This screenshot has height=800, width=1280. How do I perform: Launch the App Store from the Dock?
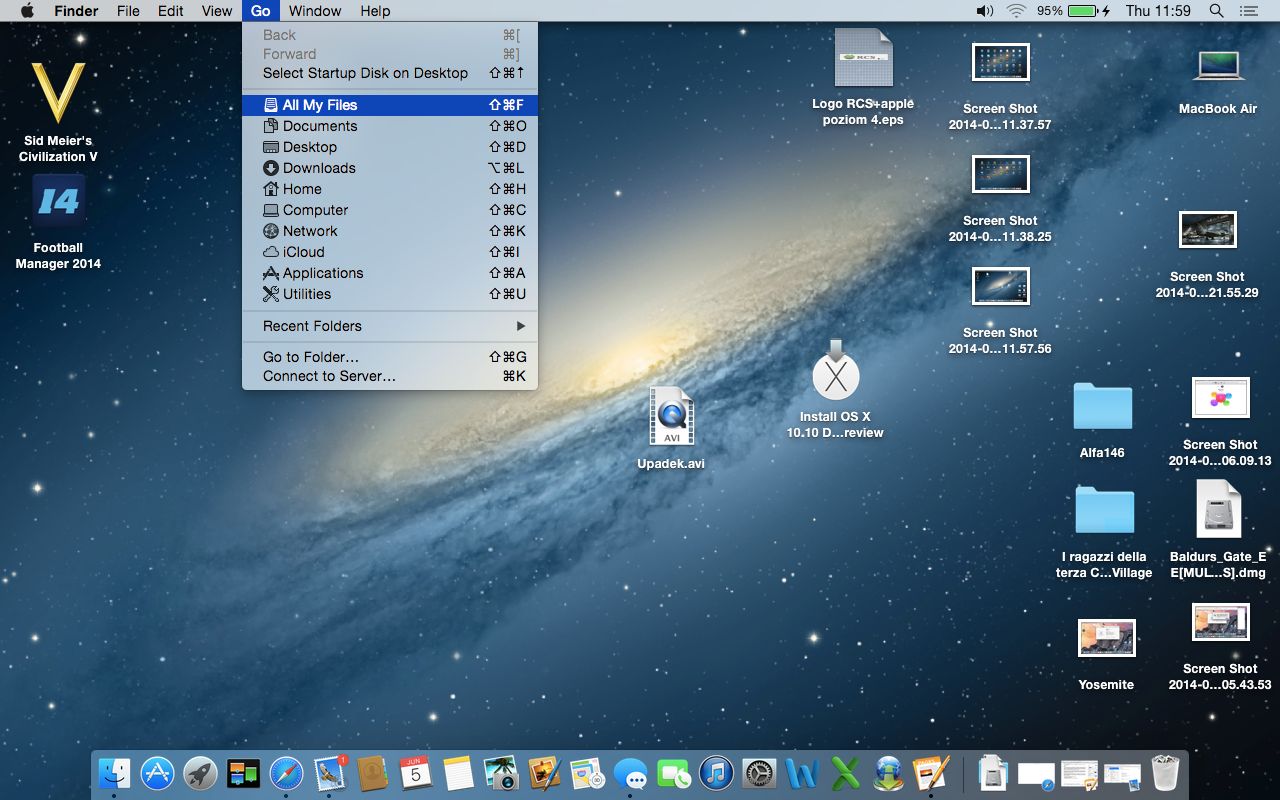pyautogui.click(x=158, y=773)
